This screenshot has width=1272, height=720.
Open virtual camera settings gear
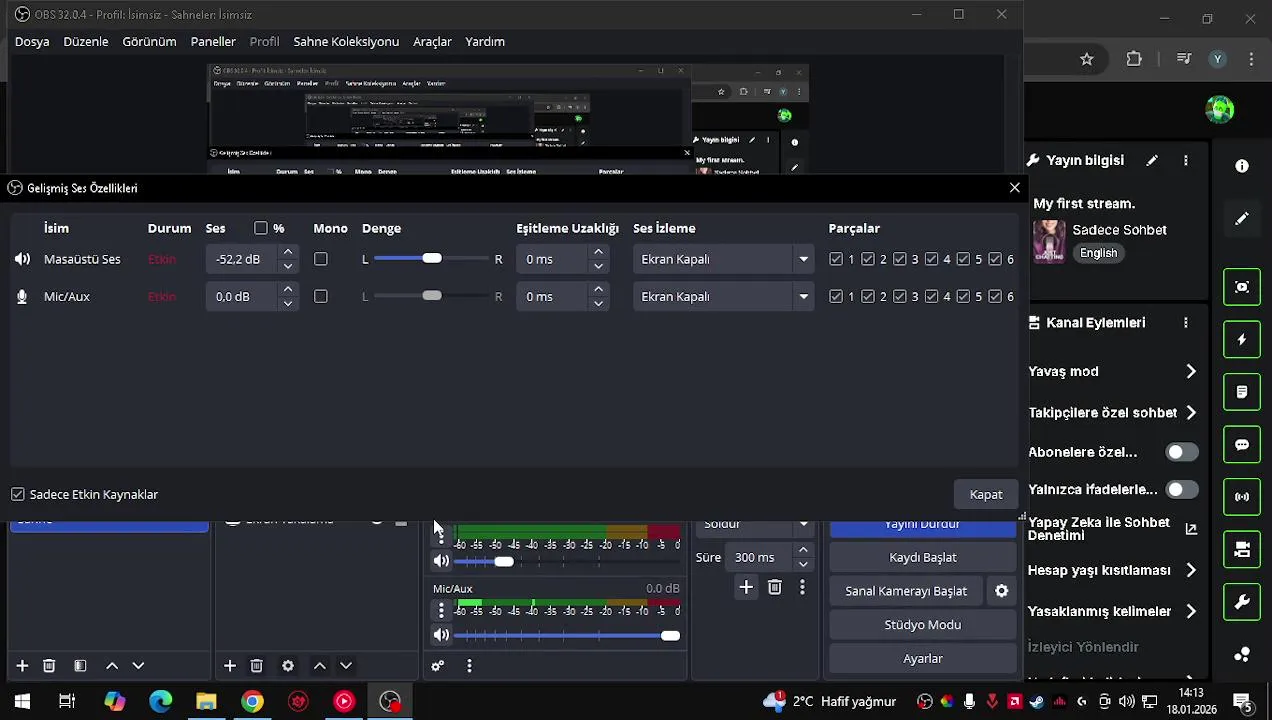(1001, 591)
